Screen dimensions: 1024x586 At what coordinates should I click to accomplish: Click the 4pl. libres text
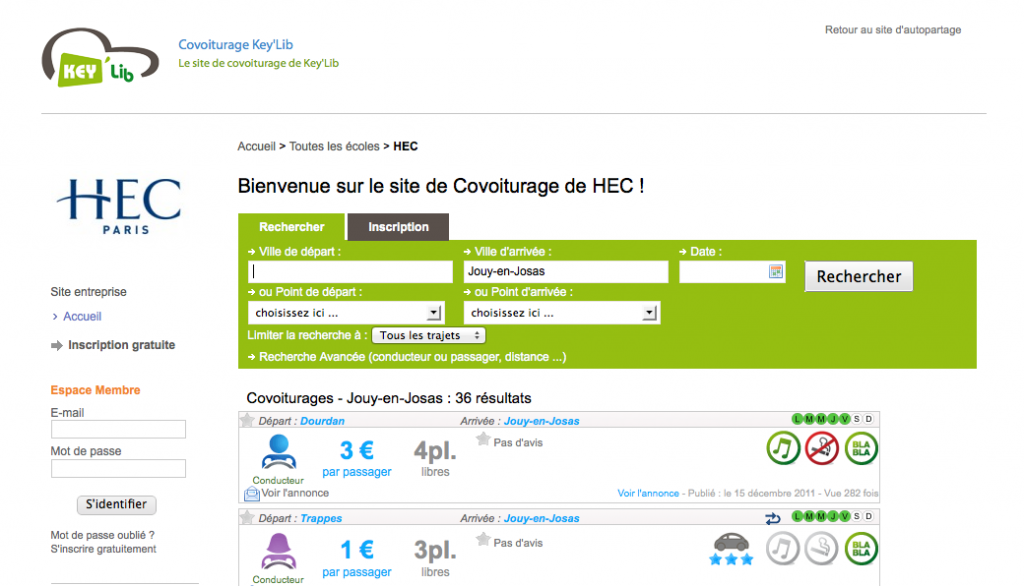point(435,459)
